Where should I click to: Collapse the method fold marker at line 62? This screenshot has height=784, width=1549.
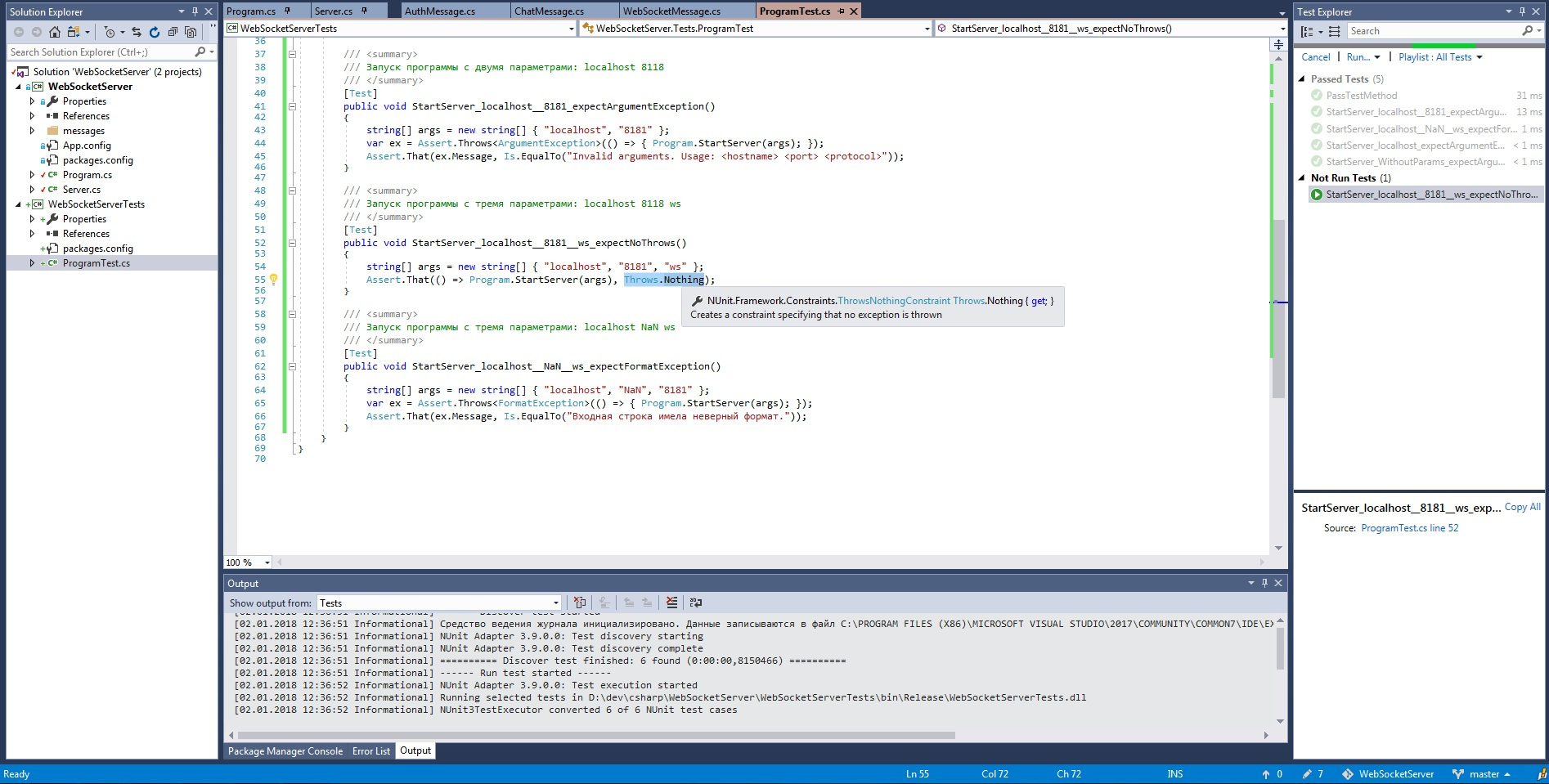pos(292,366)
